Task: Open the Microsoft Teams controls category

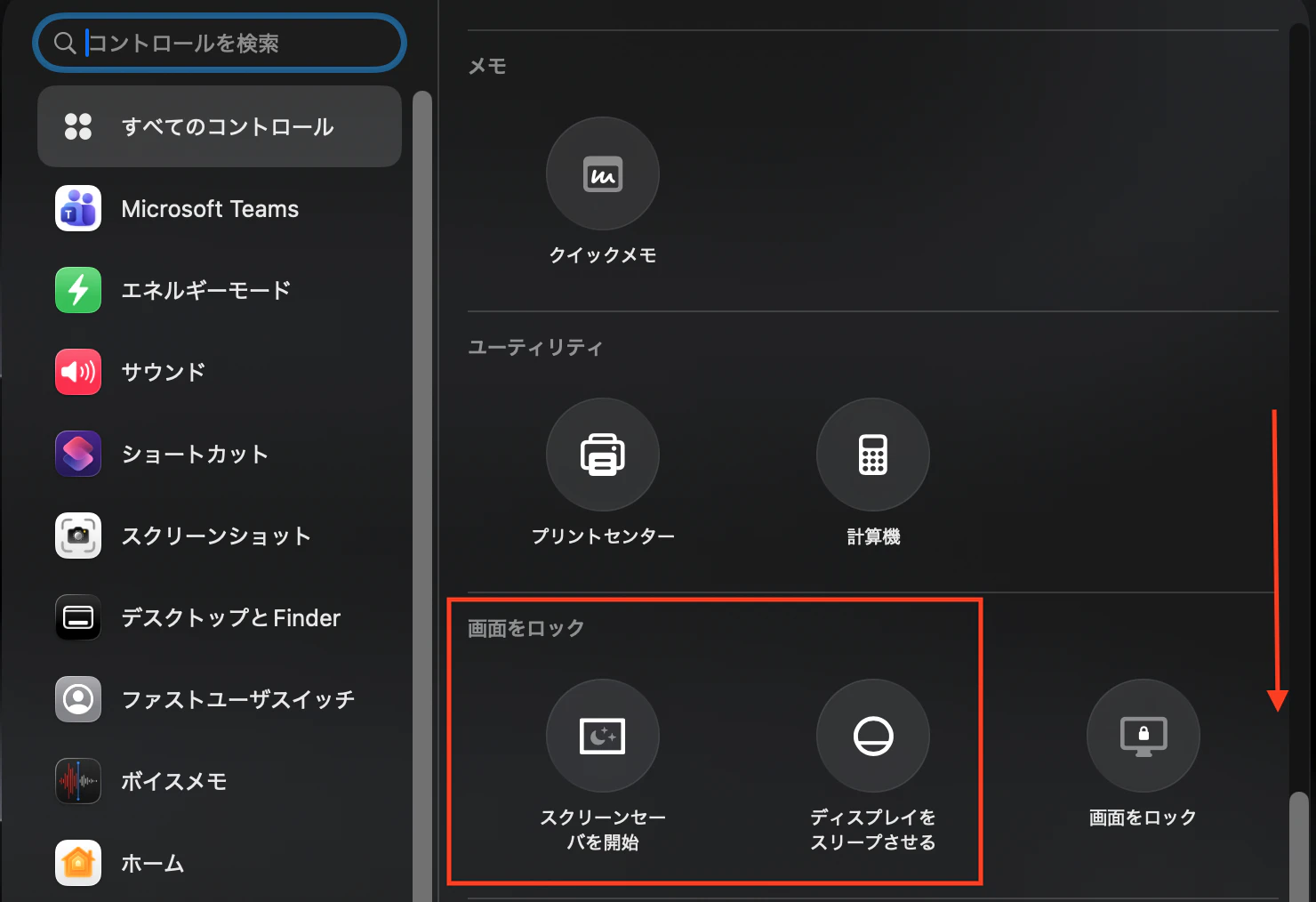Action: click(220, 208)
